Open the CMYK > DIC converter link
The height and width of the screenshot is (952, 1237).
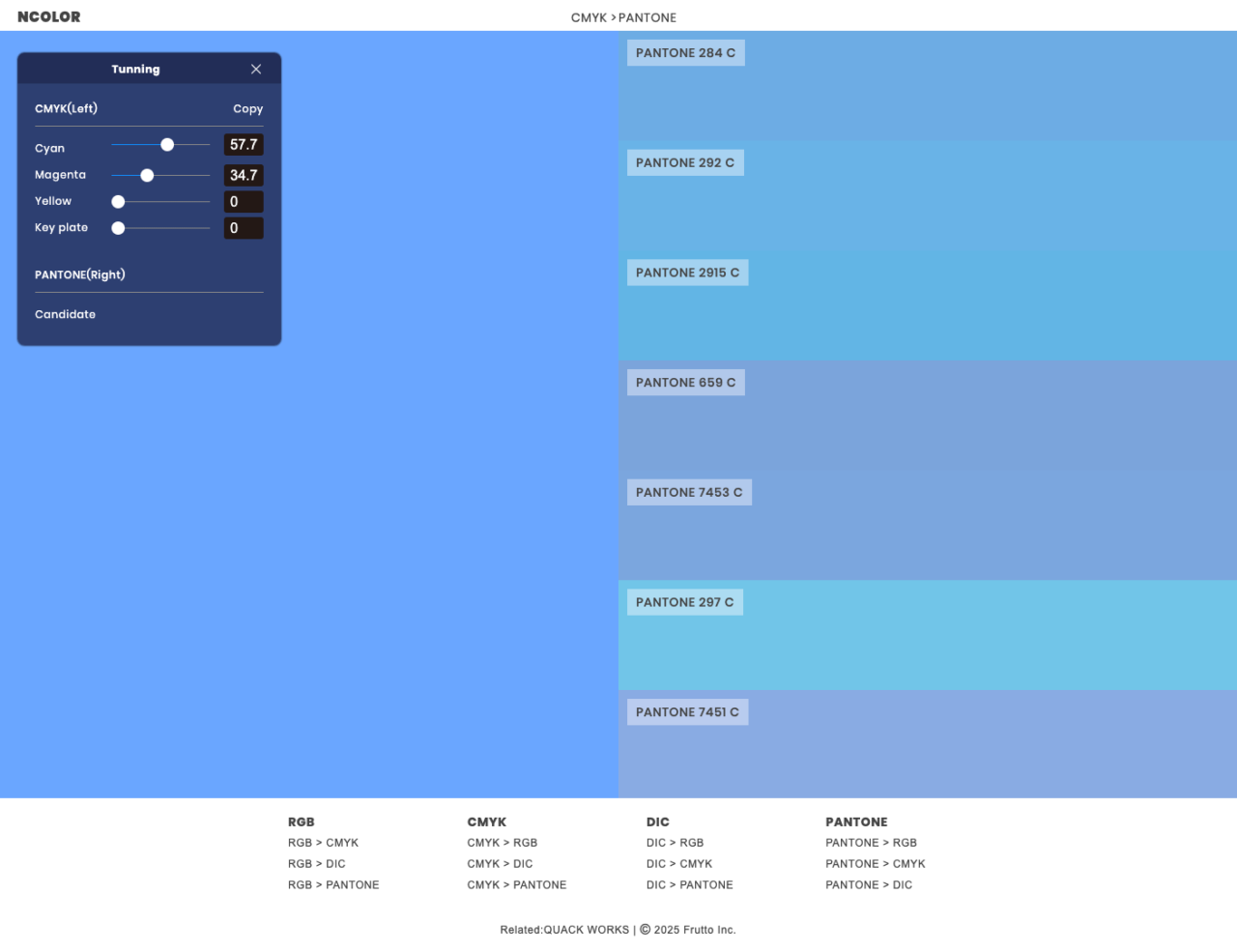(x=500, y=864)
